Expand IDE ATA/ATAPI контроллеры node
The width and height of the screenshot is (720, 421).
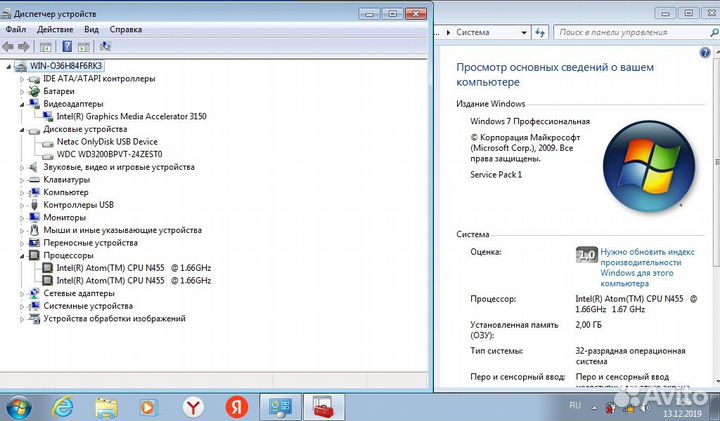[x=22, y=79]
